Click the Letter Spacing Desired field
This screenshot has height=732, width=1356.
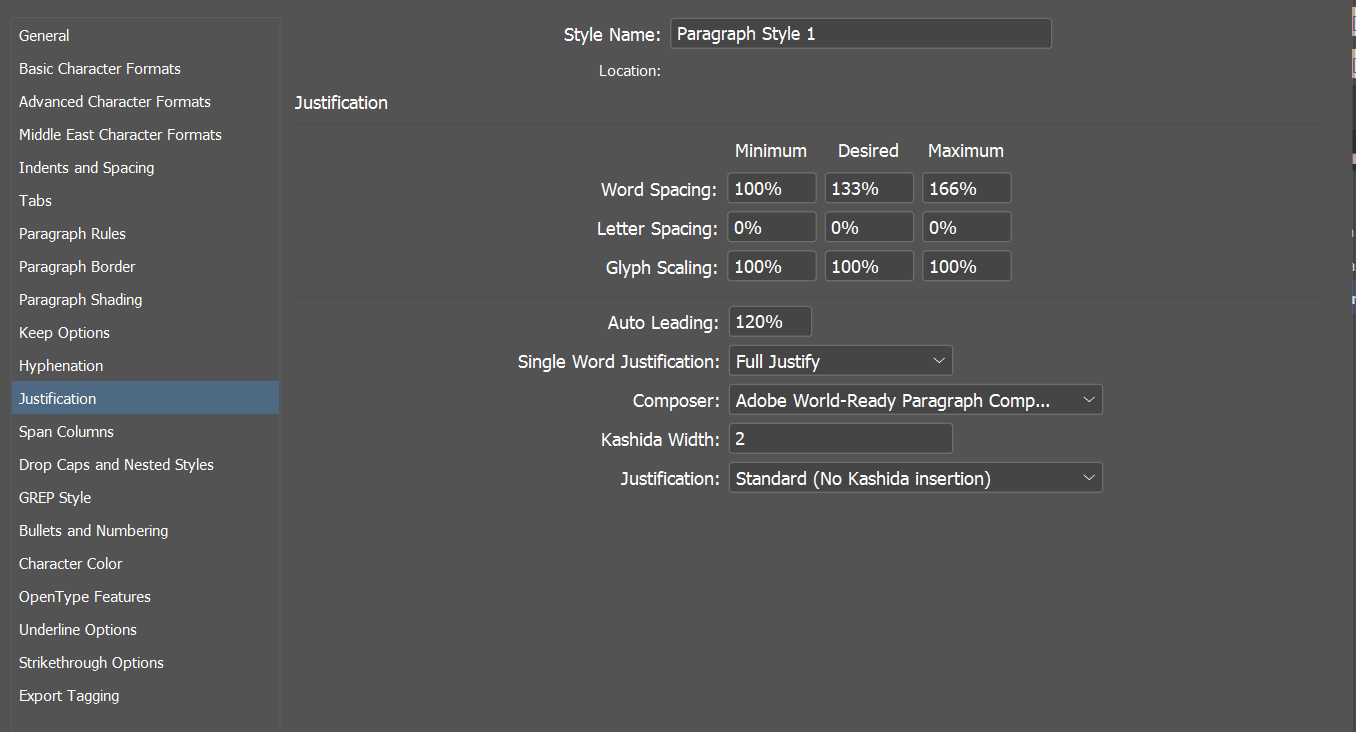[868, 228]
